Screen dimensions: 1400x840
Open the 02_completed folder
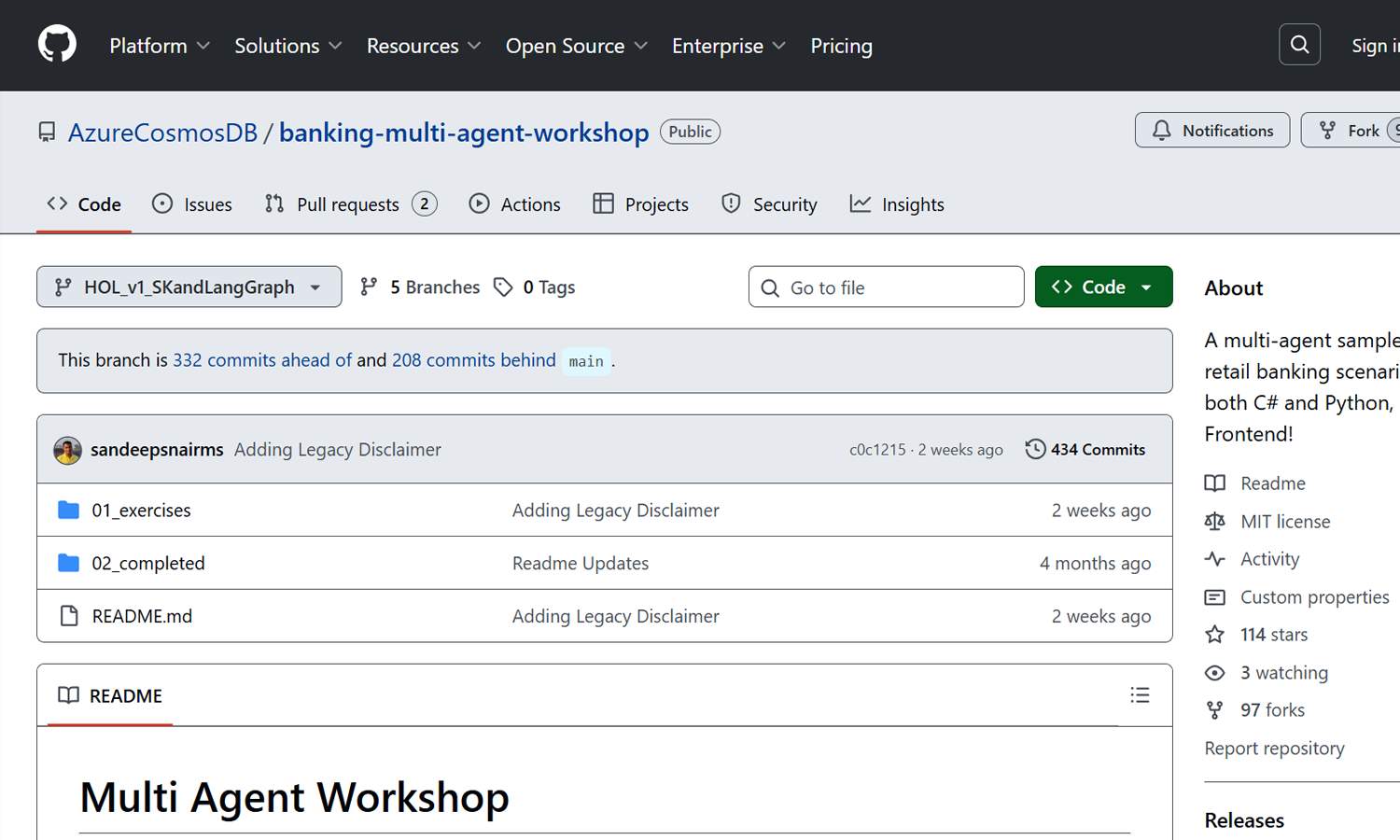coord(147,564)
